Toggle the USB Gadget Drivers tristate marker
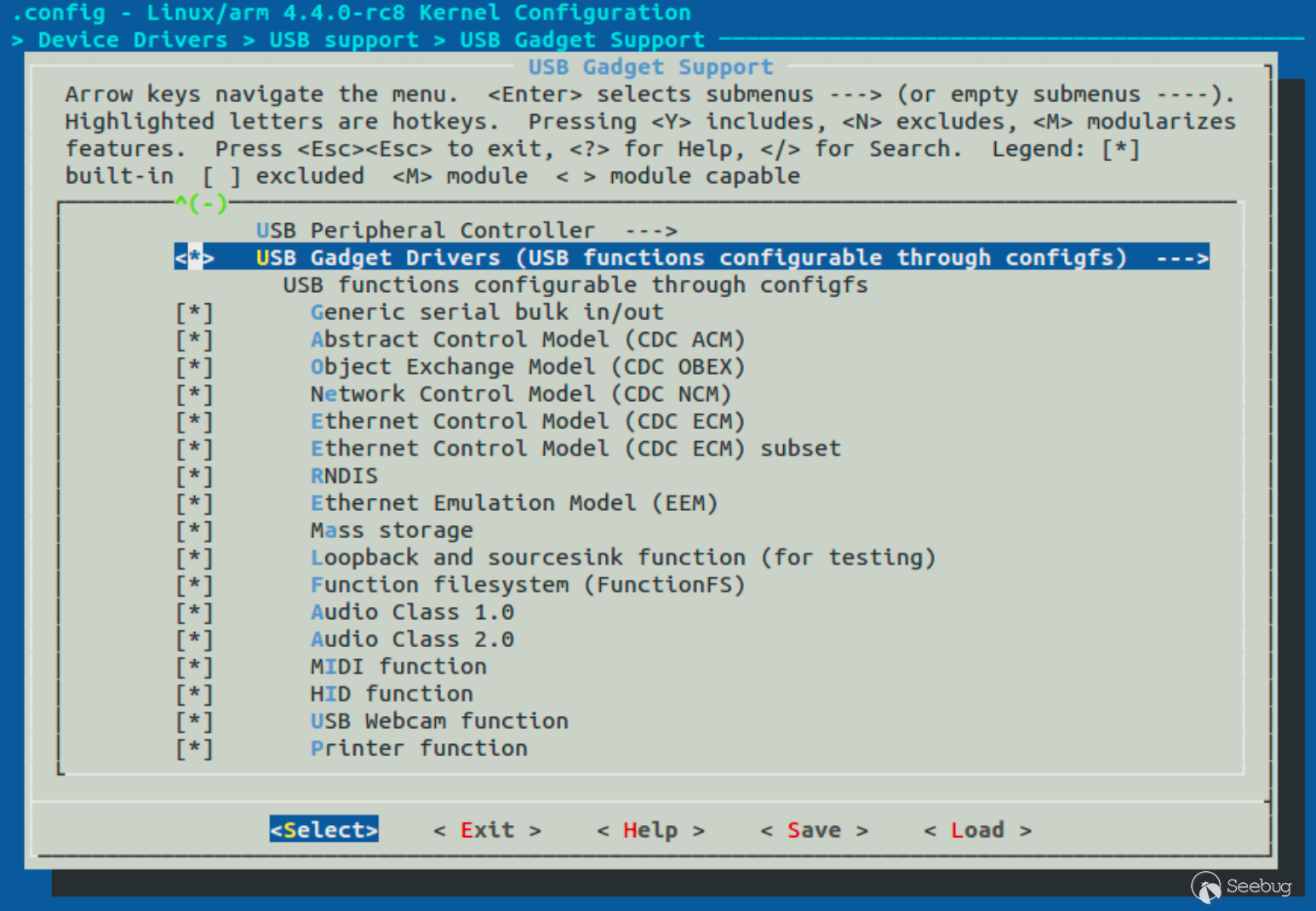The image size is (1316, 911). (x=195, y=257)
